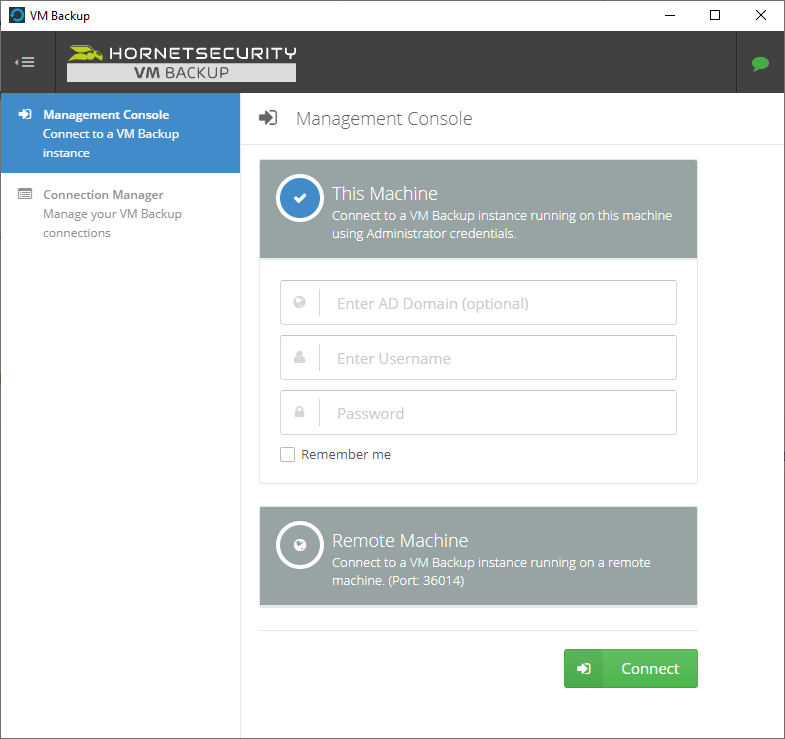This screenshot has width=785, height=739.
Task: Click 'Connect to a VM Backup instance' sidebar text
Action: [111, 143]
